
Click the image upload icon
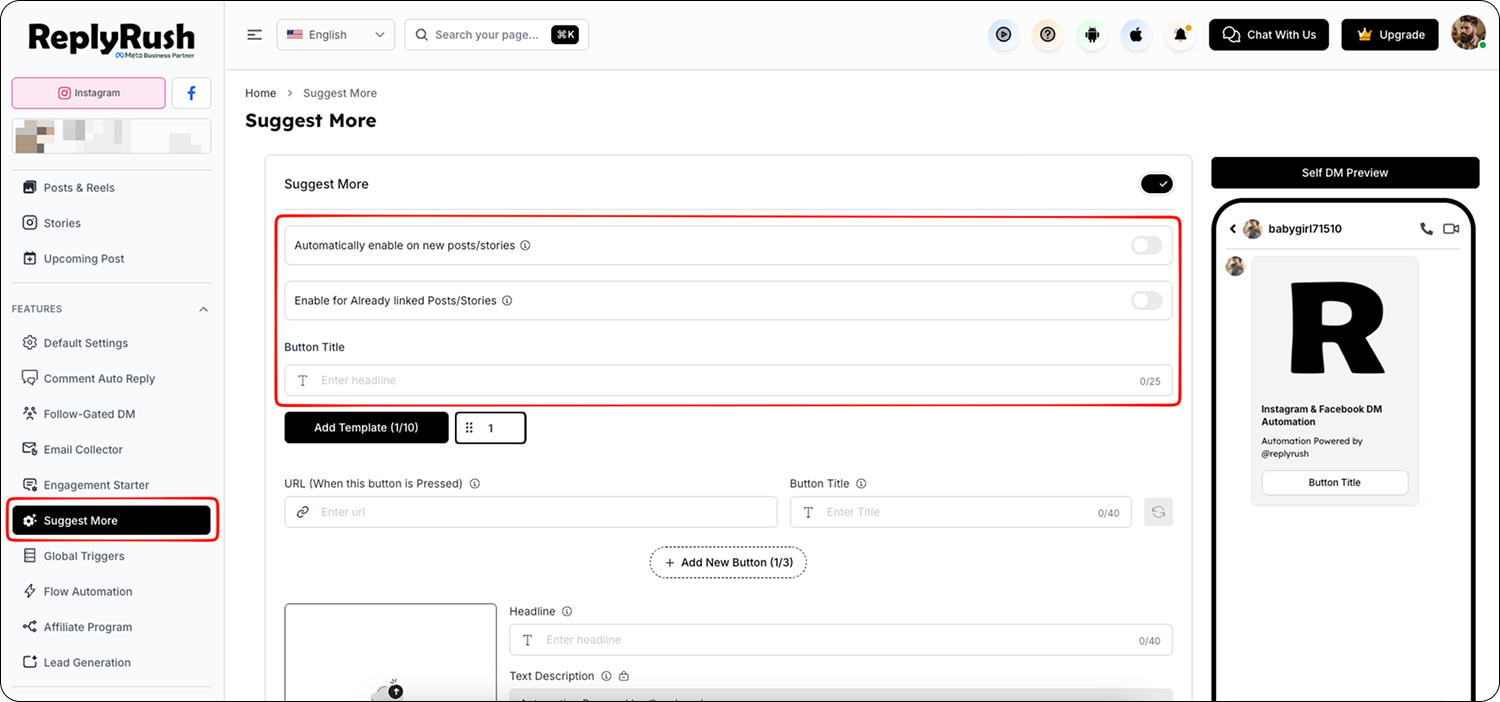tap(390, 690)
